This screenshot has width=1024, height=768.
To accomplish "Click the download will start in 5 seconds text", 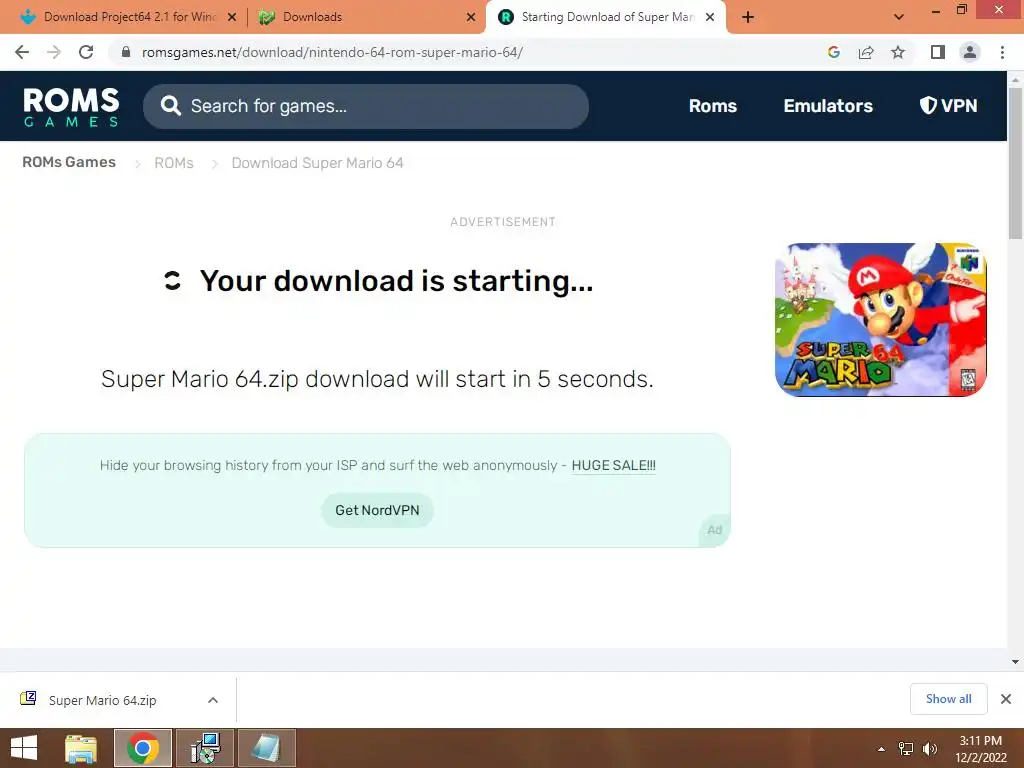I will click(x=377, y=379).
